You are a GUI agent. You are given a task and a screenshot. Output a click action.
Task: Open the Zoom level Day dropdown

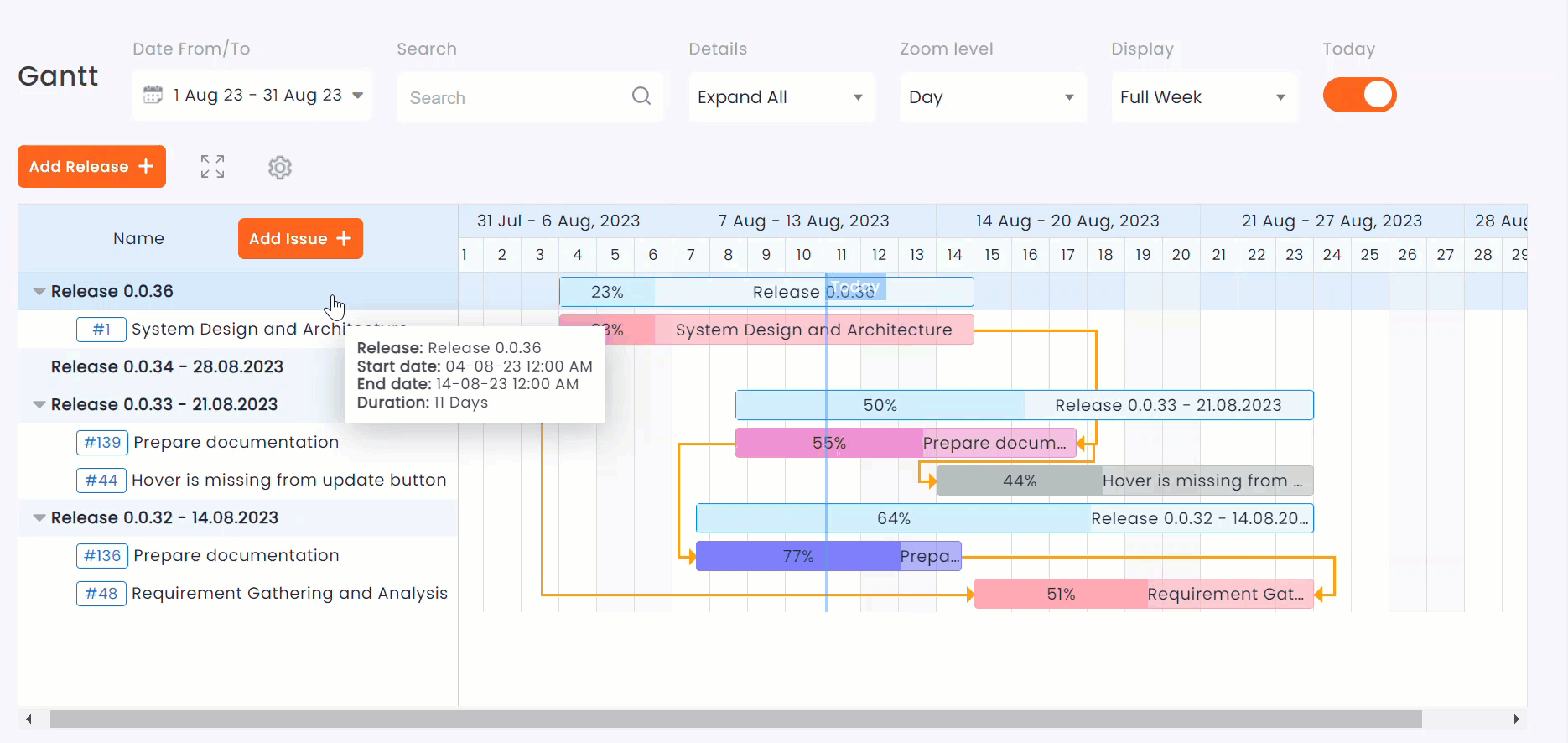[x=992, y=97]
